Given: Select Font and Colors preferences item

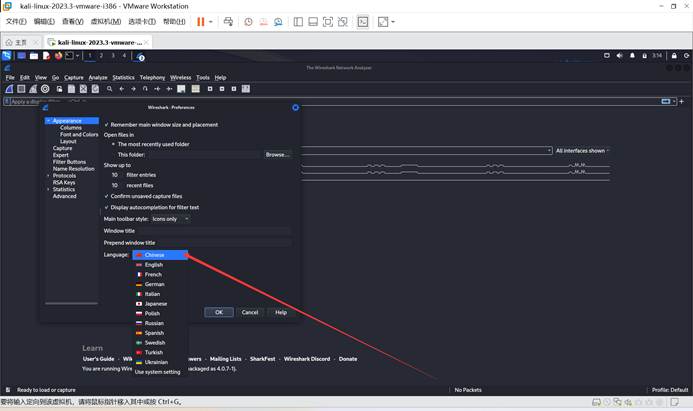Looking at the screenshot, I should click(79, 134).
